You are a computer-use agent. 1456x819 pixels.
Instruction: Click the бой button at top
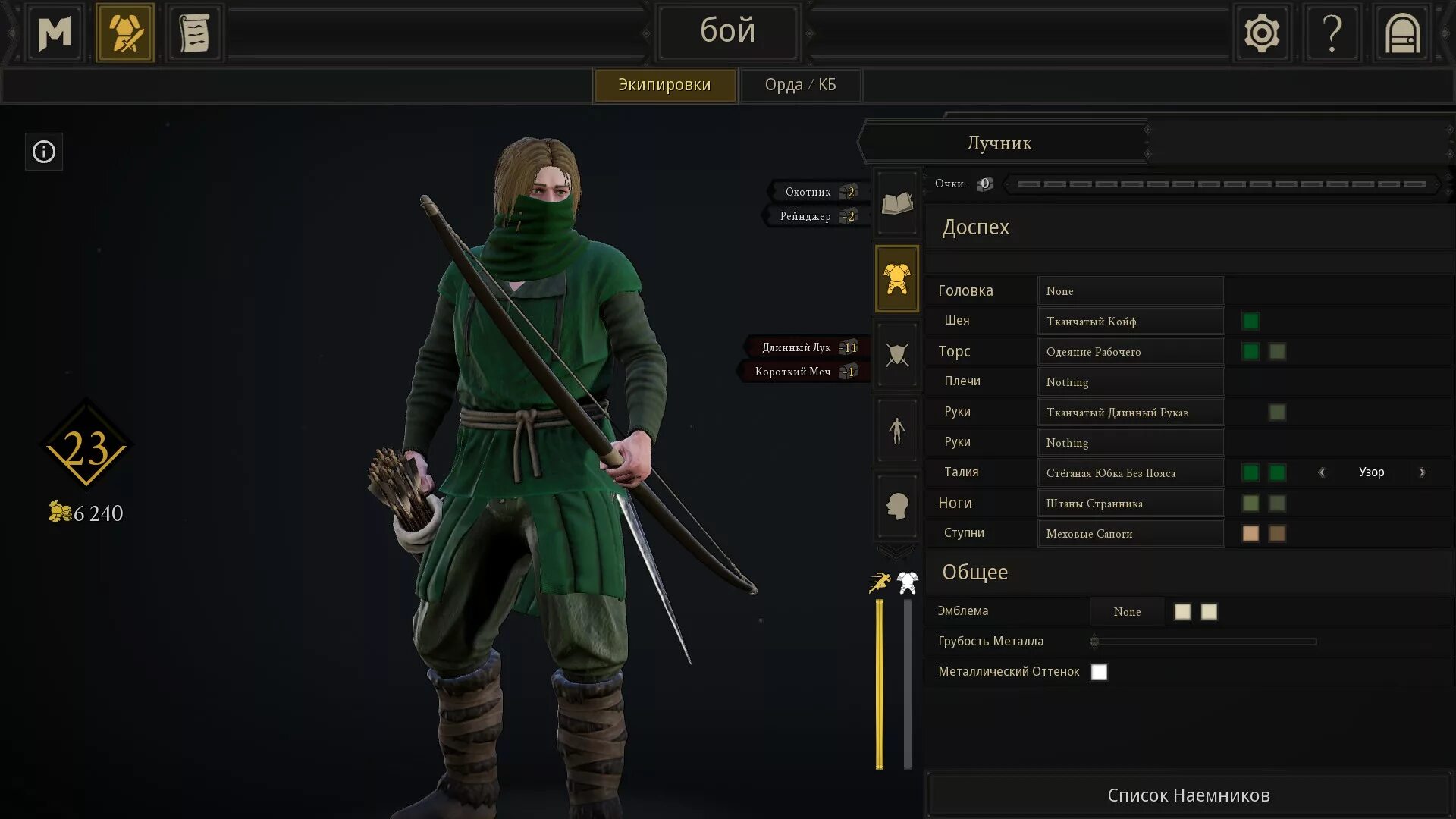click(728, 32)
